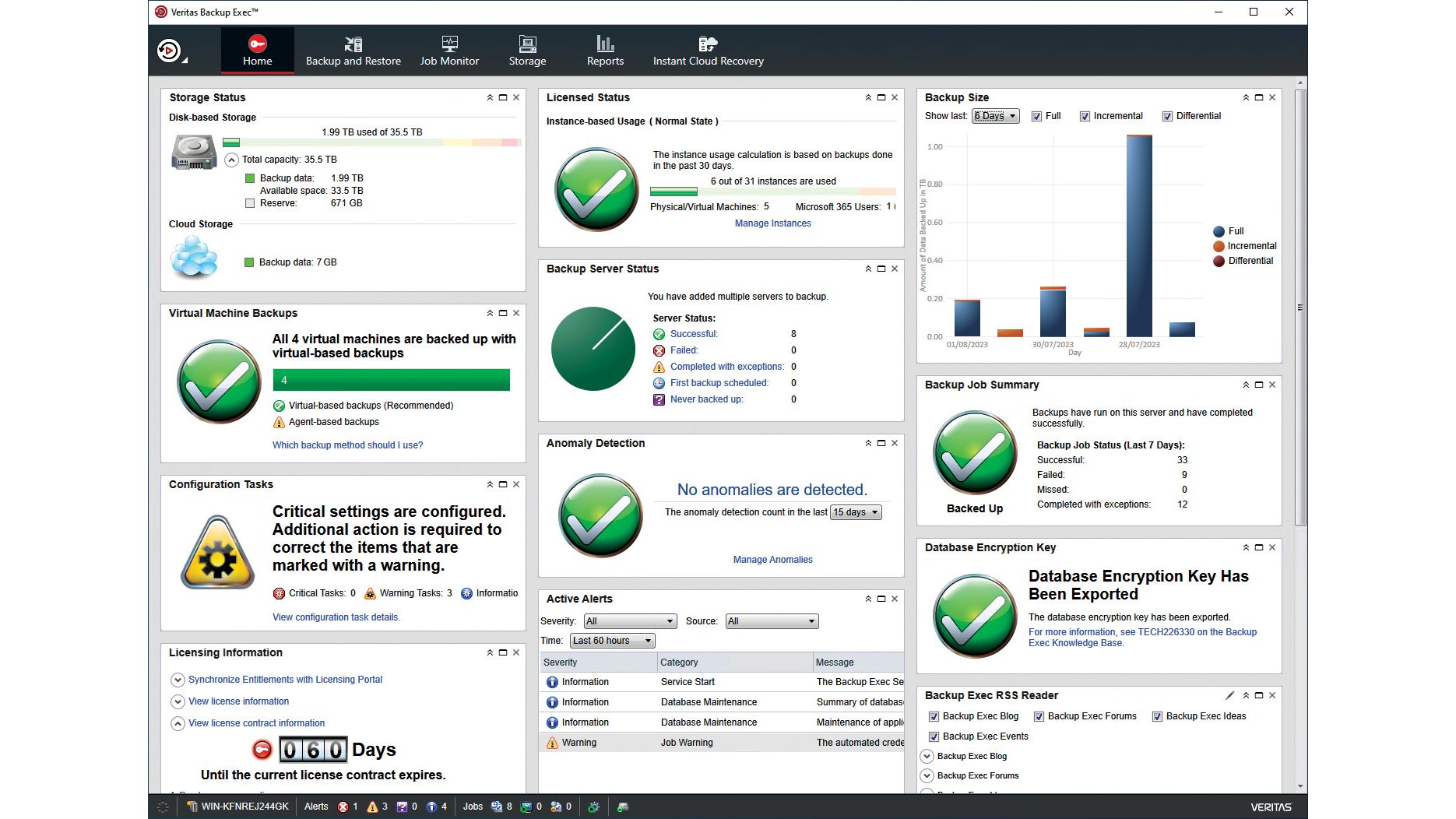Screen dimensions: 1456x819
Task: Collapse the Active Alerts panel
Action: point(868,599)
